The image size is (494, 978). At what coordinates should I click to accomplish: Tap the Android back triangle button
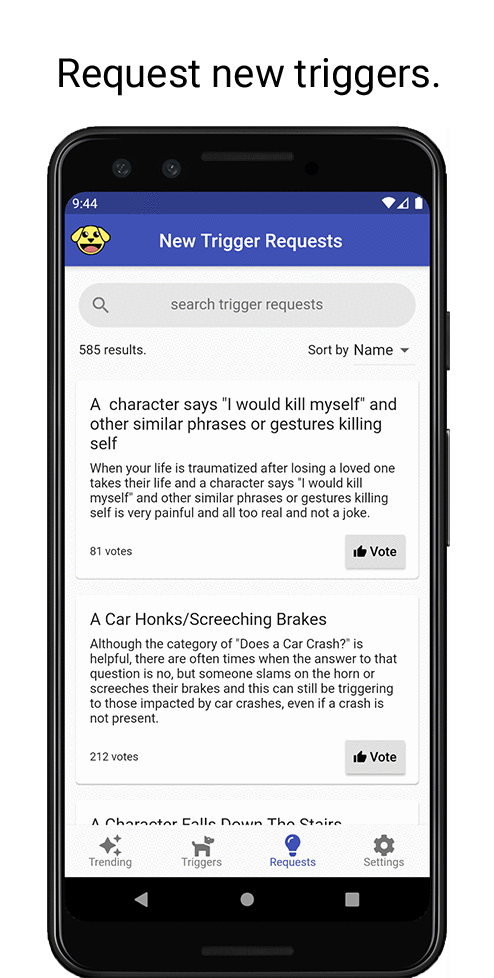coord(141,899)
